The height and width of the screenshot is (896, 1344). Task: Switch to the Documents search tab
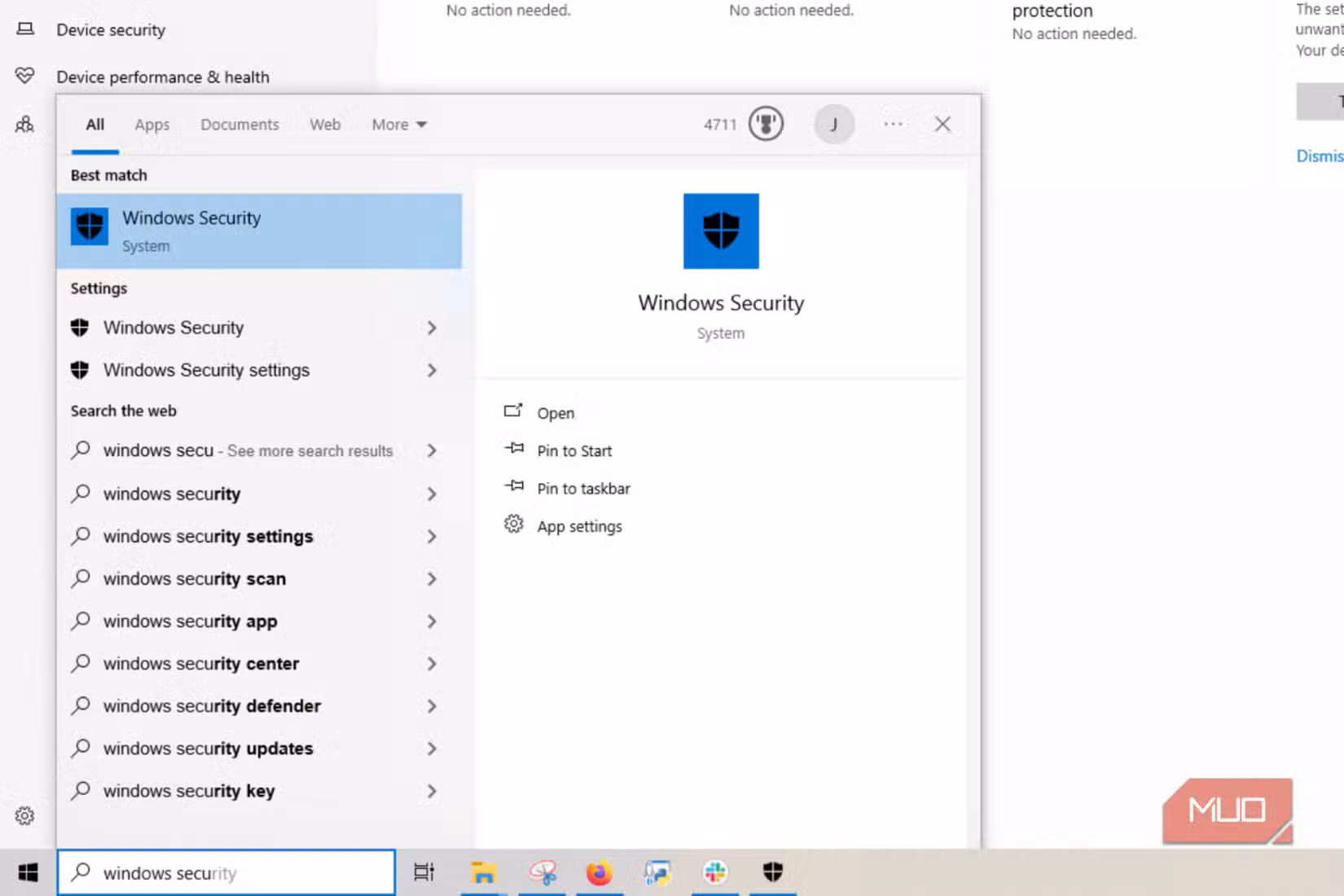point(239,125)
